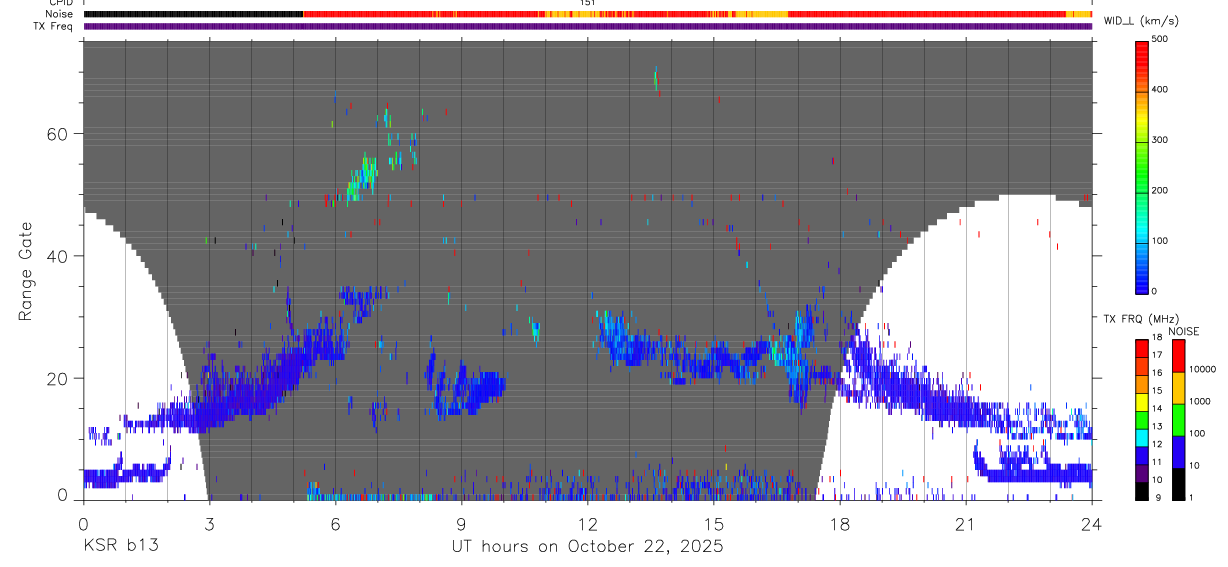The height and width of the screenshot is (567, 1228).
Task: Click the "6" hour tick on time axis
Action: (x=335, y=522)
